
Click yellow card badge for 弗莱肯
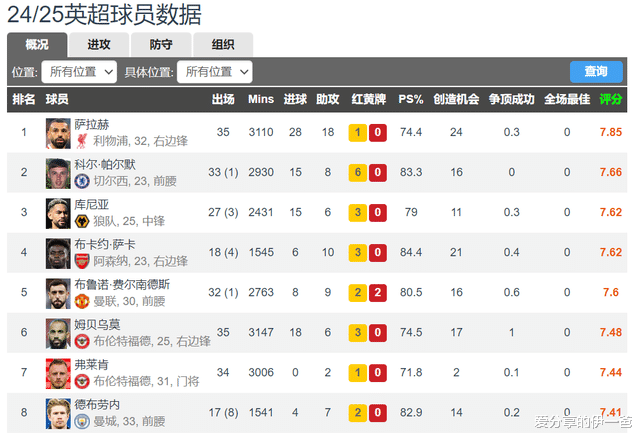click(x=358, y=372)
